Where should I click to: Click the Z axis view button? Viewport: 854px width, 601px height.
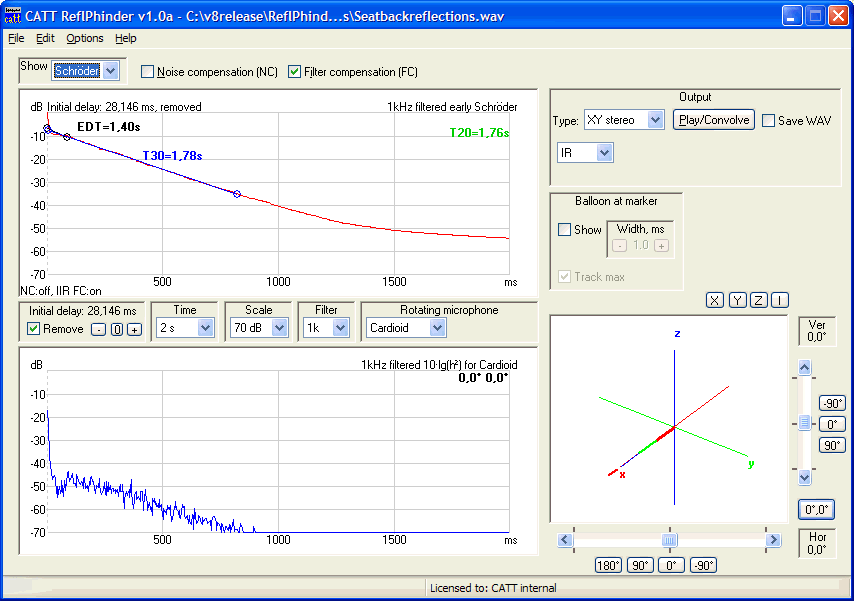tap(759, 300)
